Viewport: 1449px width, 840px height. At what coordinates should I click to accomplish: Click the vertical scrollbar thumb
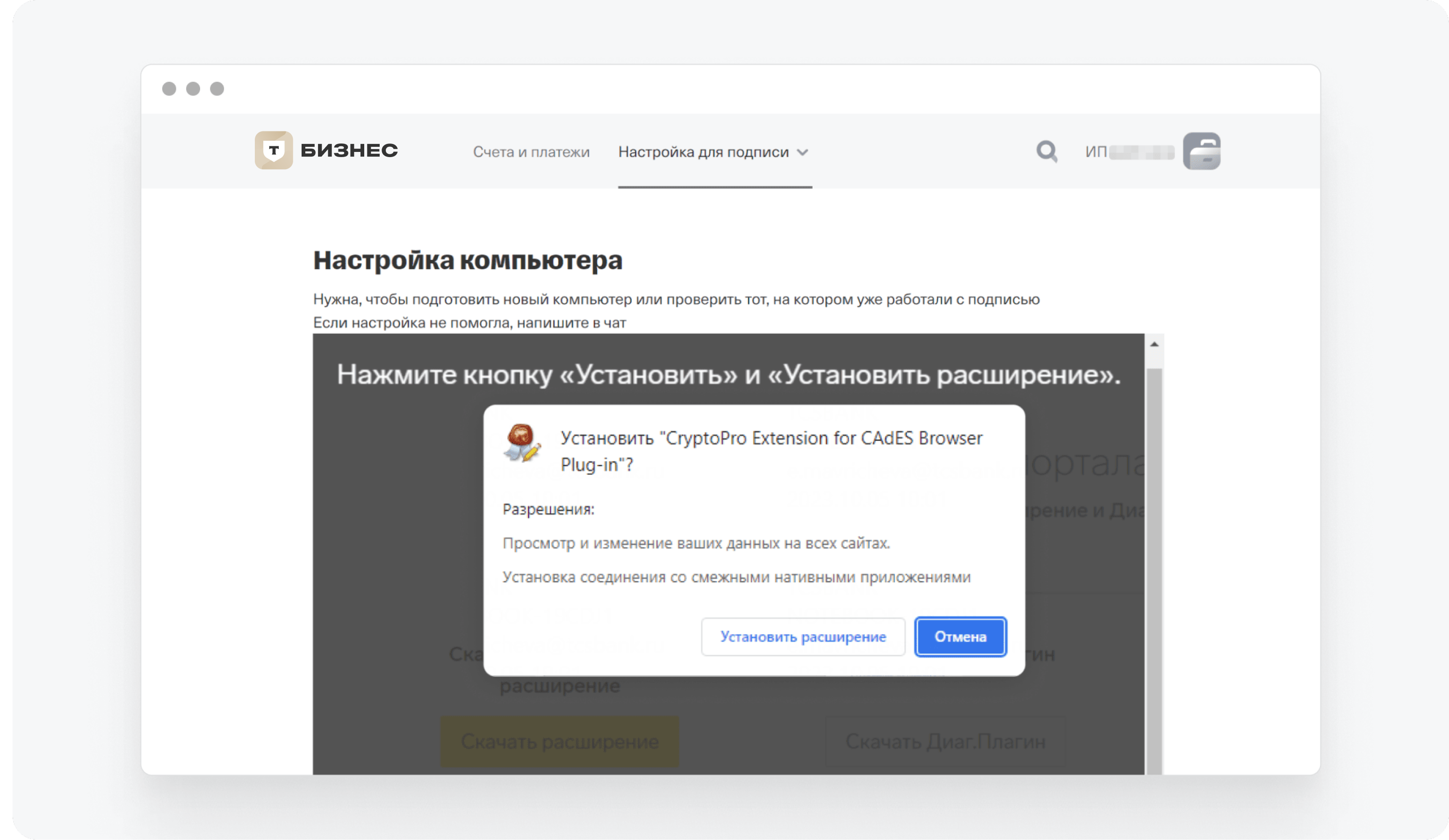pyautogui.click(x=1154, y=571)
